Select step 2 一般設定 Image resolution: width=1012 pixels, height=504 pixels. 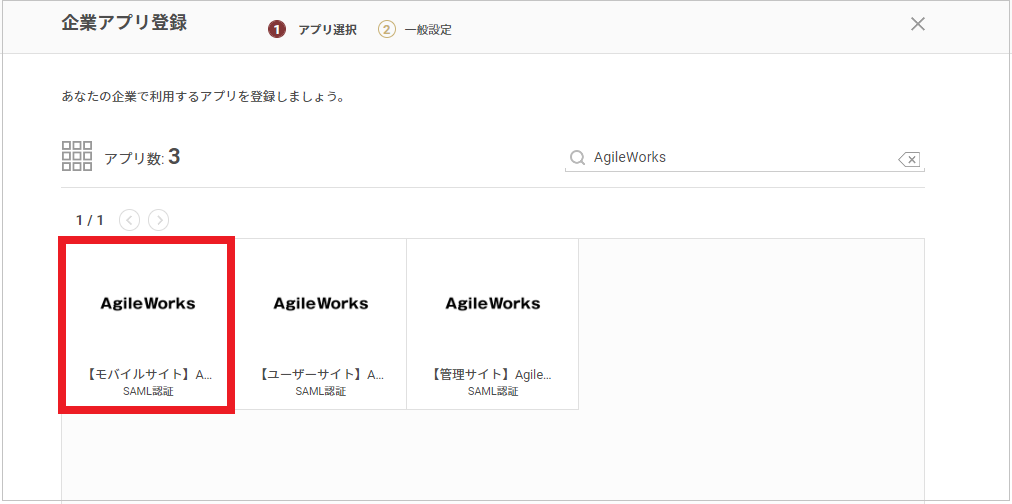point(414,30)
